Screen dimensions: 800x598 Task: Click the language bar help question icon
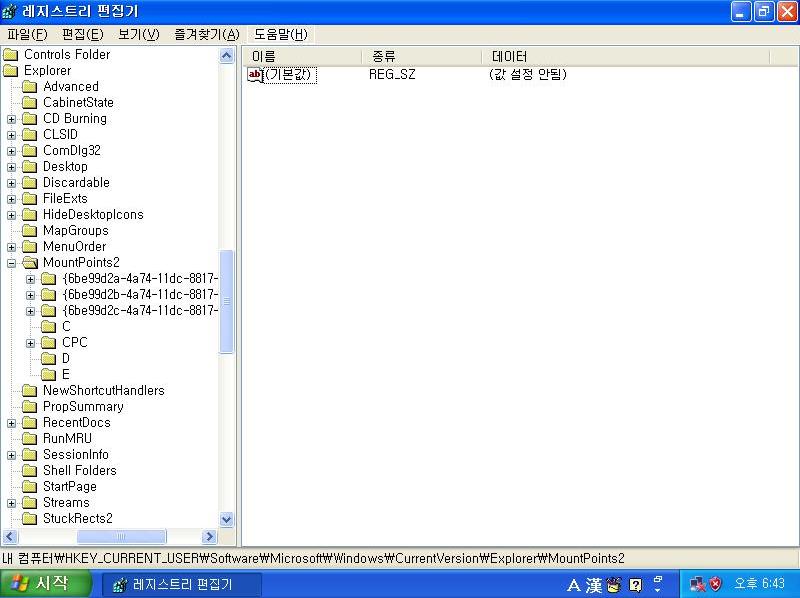coord(636,585)
